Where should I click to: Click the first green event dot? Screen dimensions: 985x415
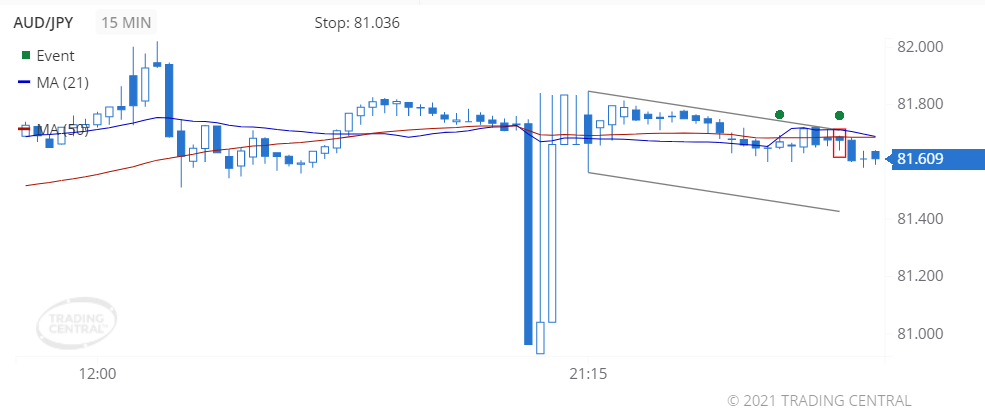[780, 114]
